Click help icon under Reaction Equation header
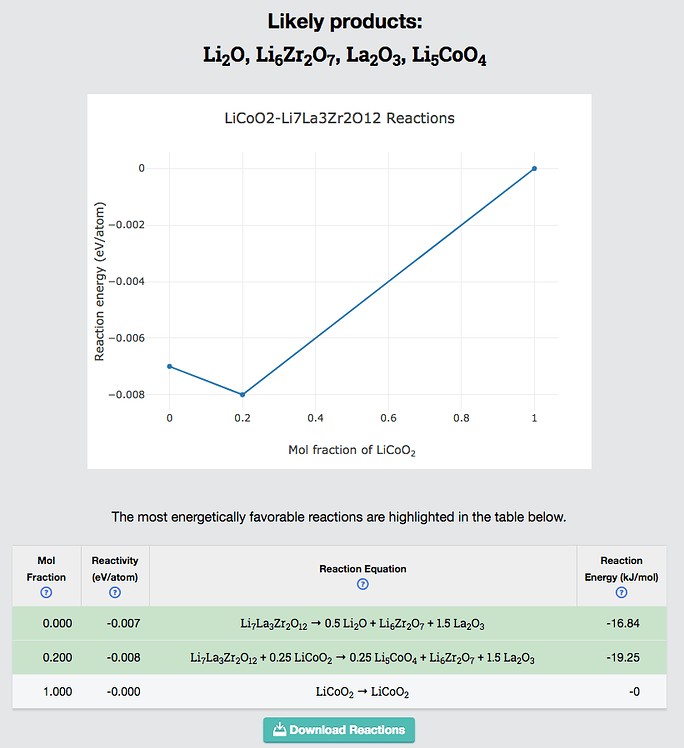Viewport: 684px width, 748px height. point(363,584)
